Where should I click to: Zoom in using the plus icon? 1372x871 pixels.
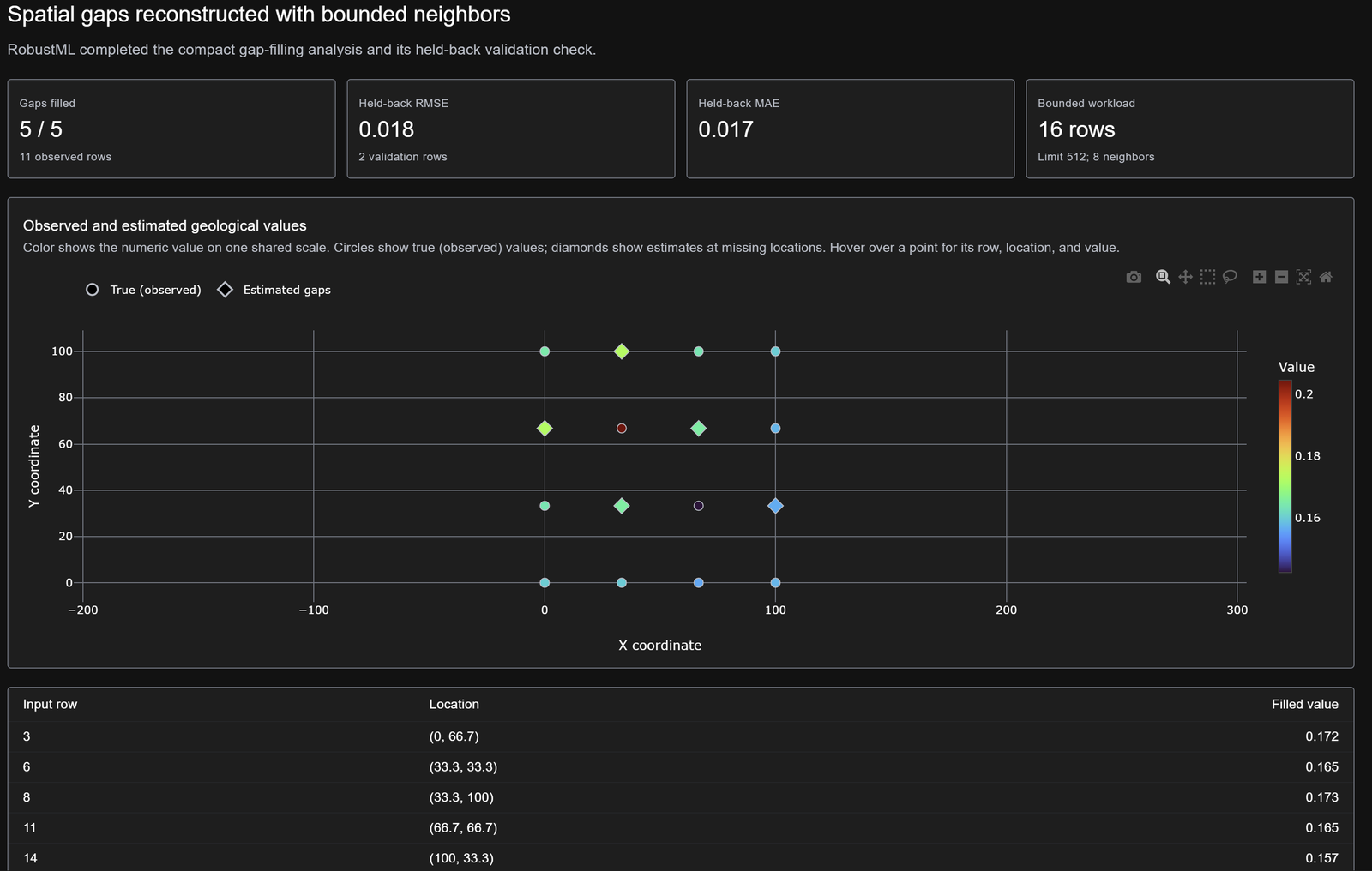pyautogui.click(x=1259, y=277)
